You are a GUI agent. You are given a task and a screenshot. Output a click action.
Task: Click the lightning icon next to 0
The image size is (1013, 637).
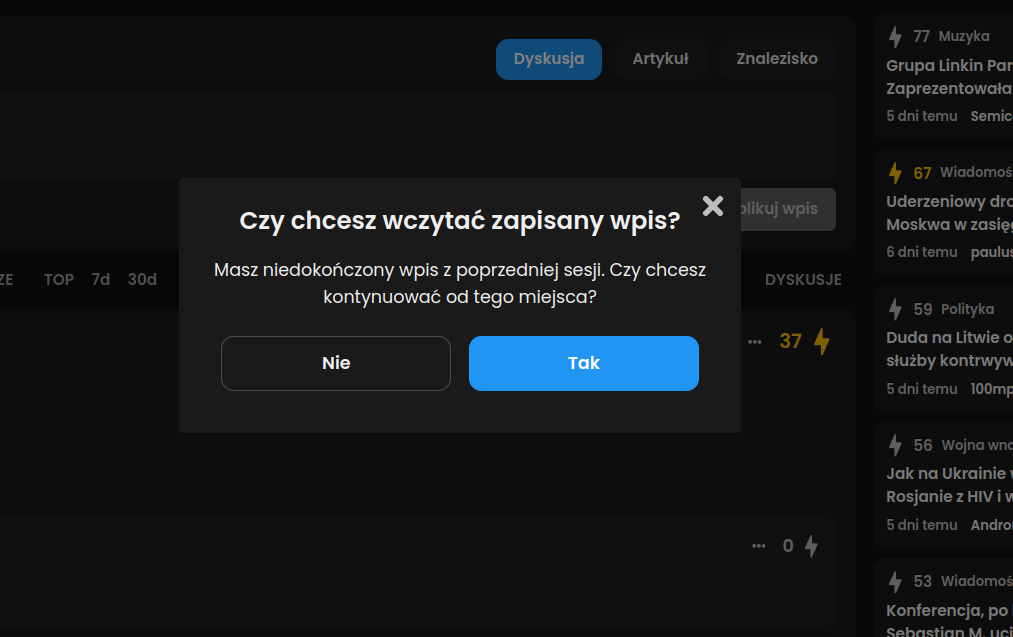coord(812,546)
